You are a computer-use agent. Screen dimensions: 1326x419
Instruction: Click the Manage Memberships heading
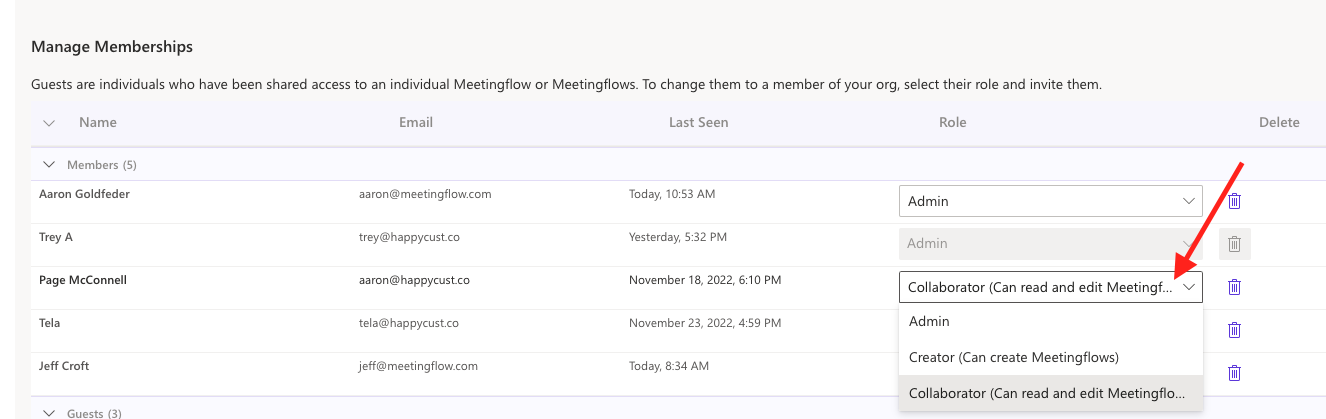112,47
